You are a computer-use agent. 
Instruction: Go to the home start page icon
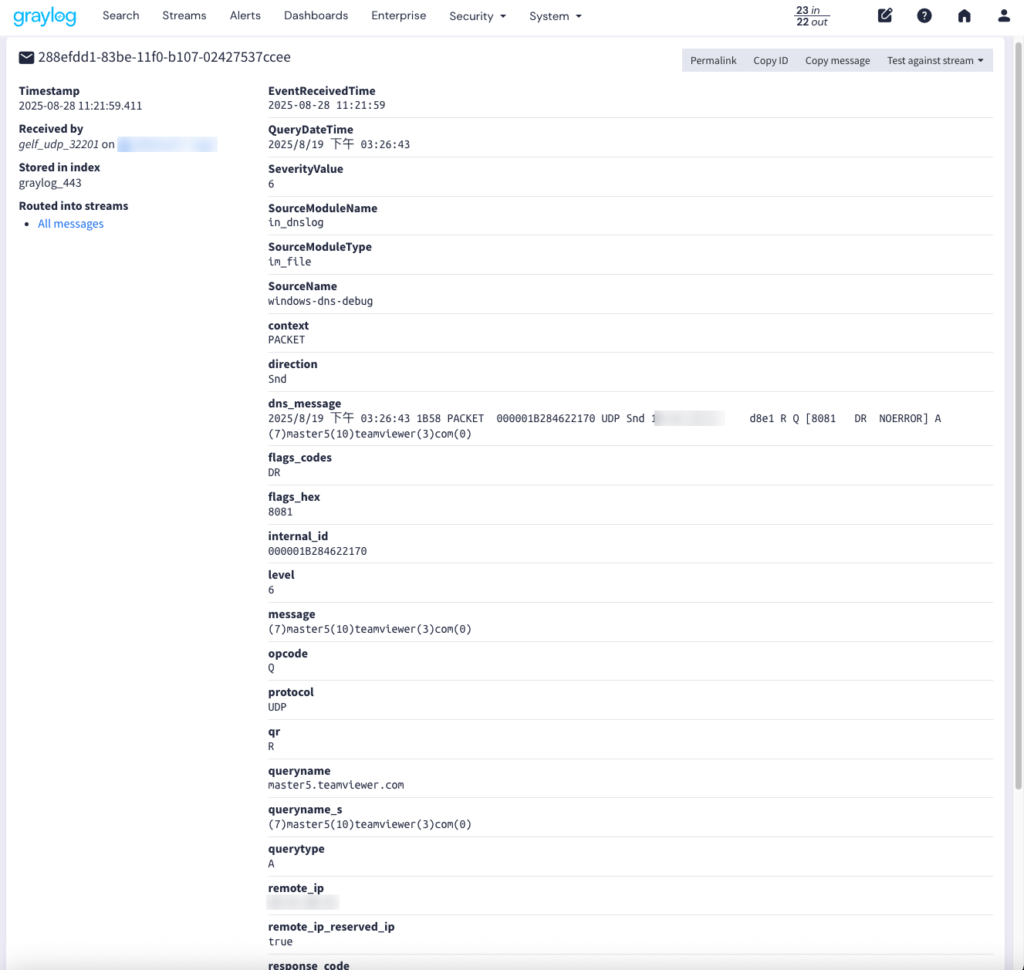click(x=964, y=16)
